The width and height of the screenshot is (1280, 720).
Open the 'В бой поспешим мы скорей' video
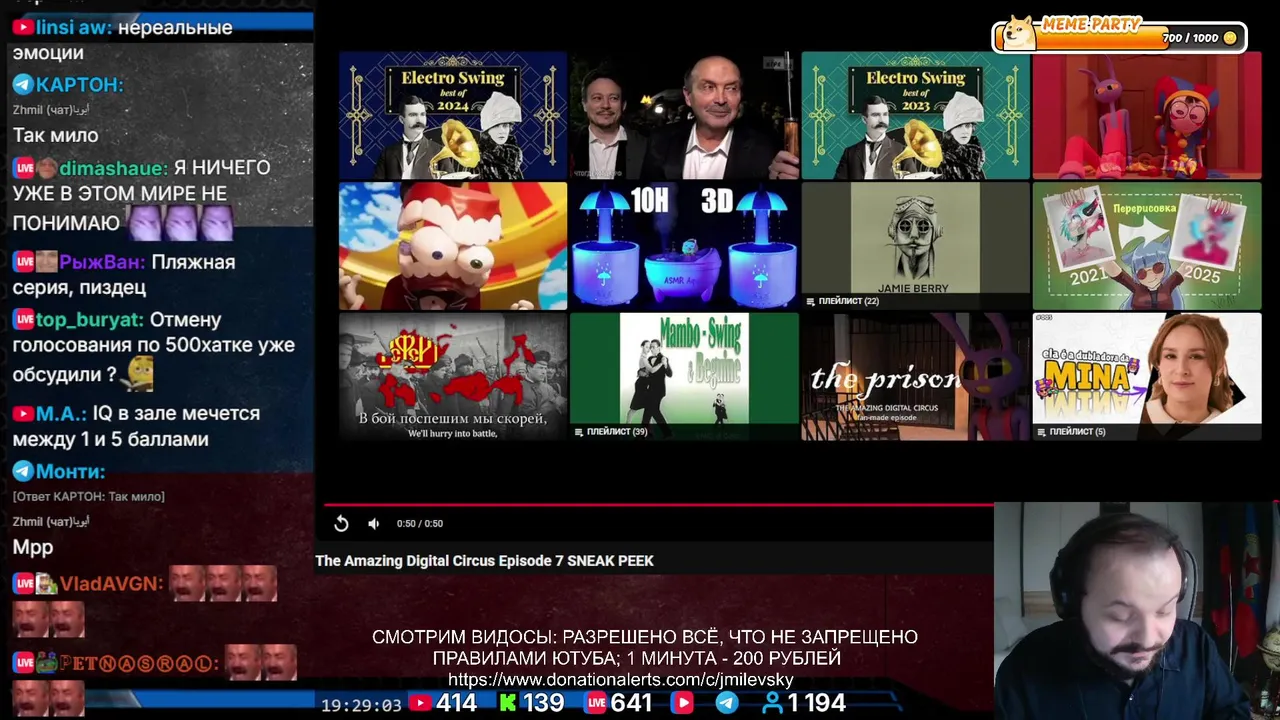click(453, 377)
